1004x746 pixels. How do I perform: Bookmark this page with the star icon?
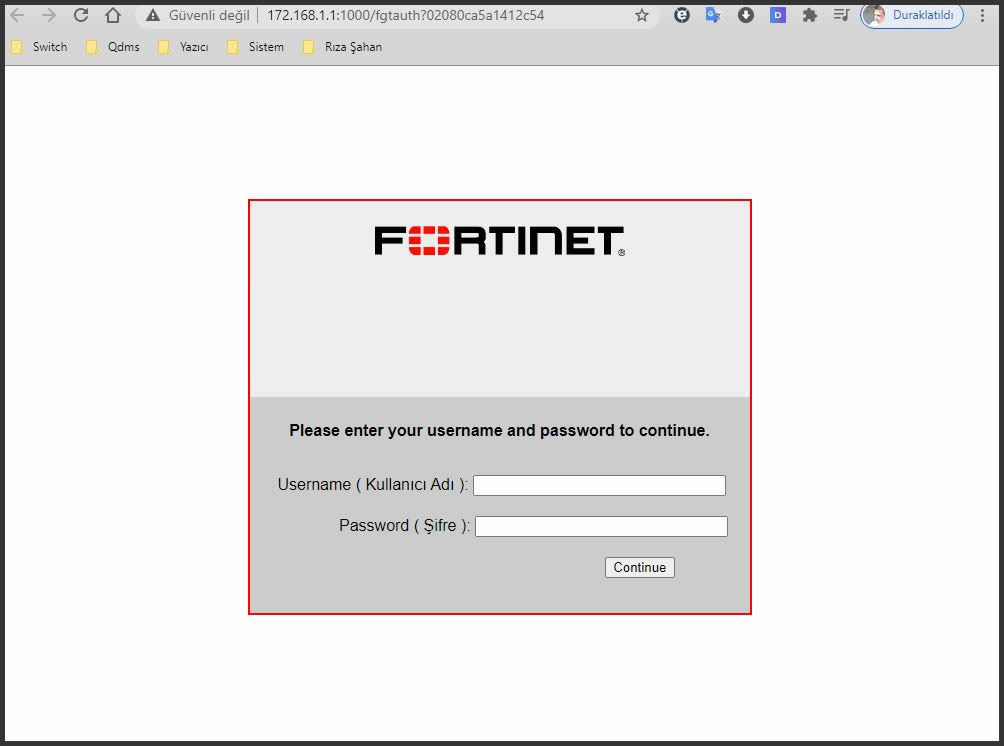pyautogui.click(x=642, y=15)
